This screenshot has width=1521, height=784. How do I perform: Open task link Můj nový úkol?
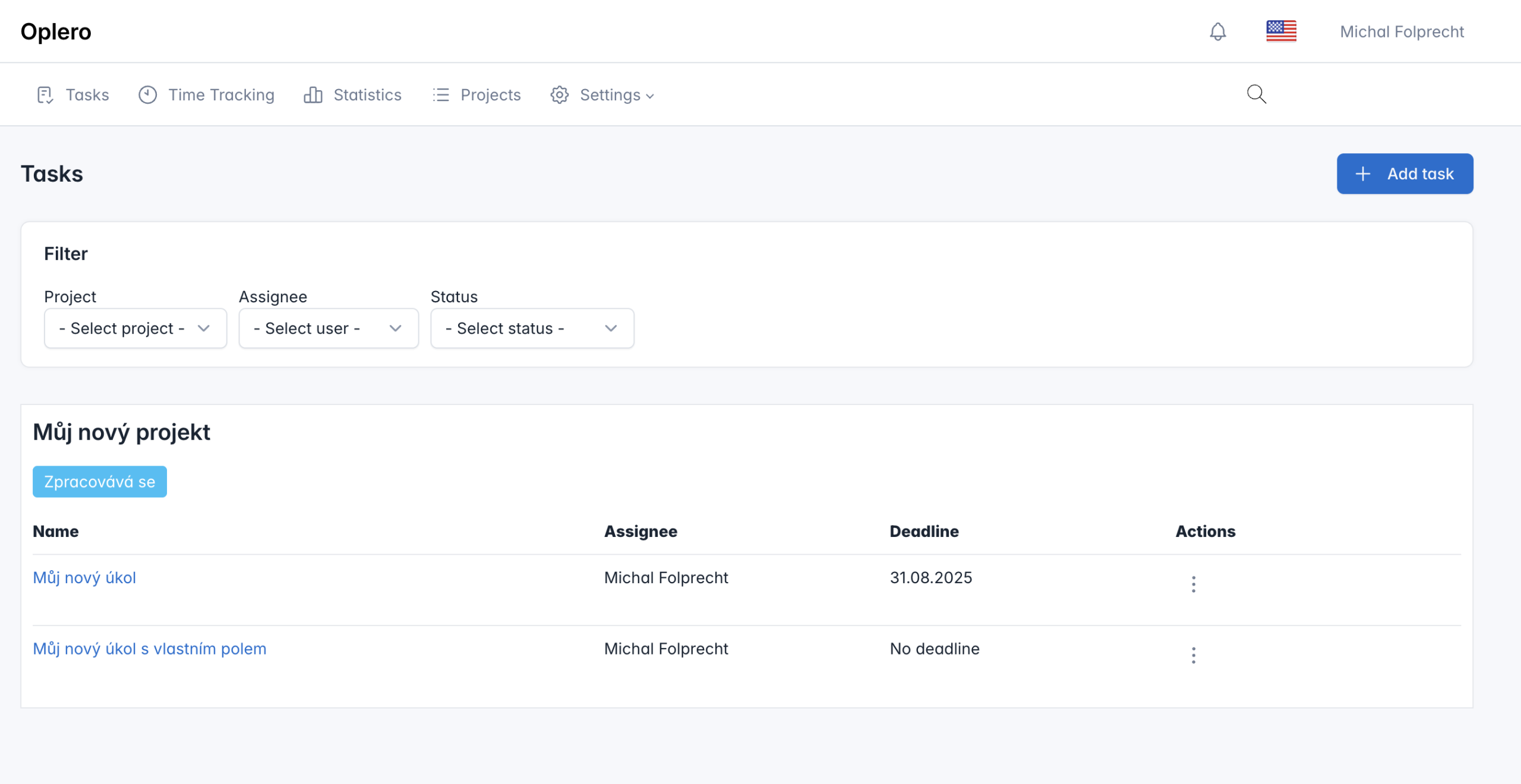pos(84,578)
